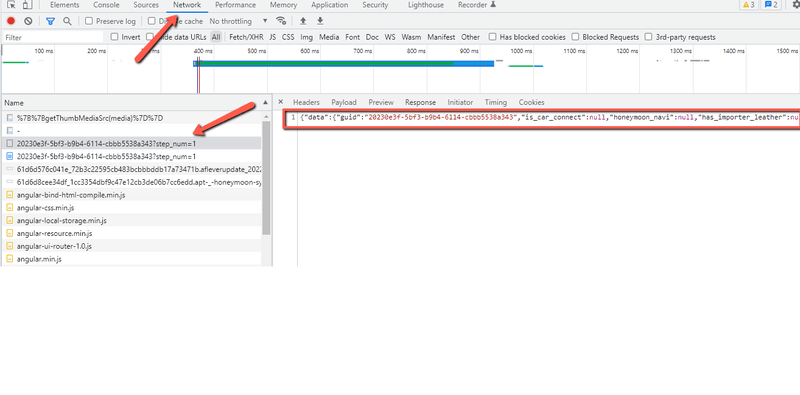Open the Lighthouse tab
The width and height of the screenshot is (800, 395).
tap(426, 5)
